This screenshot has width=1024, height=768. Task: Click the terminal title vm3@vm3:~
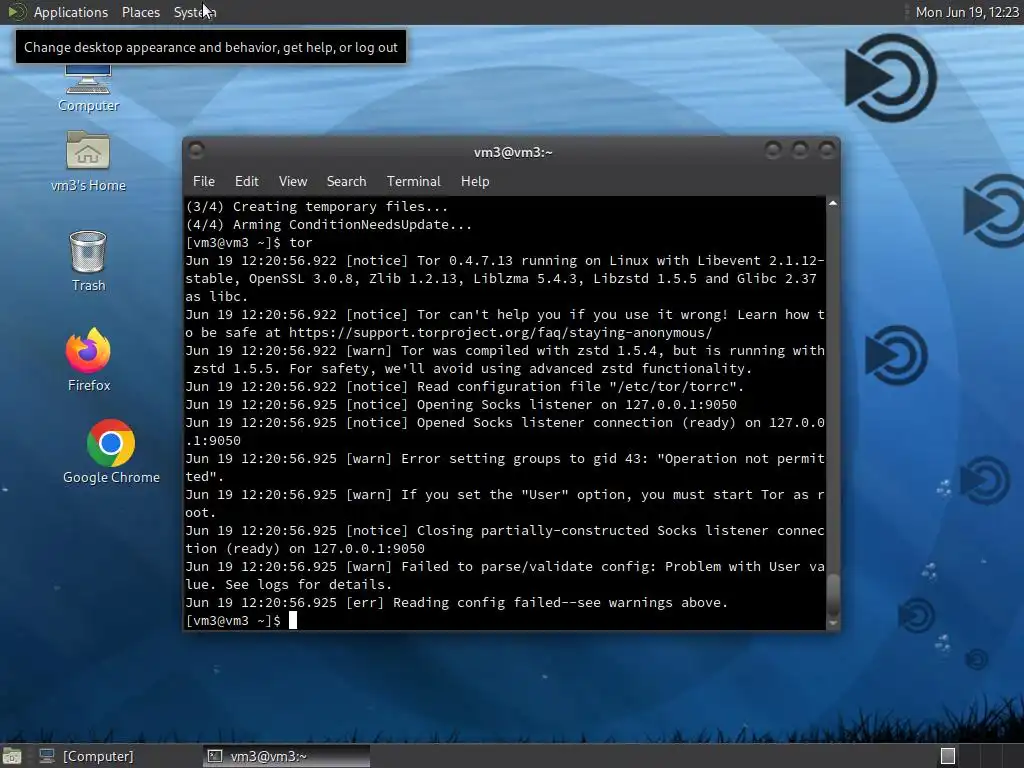tap(513, 152)
